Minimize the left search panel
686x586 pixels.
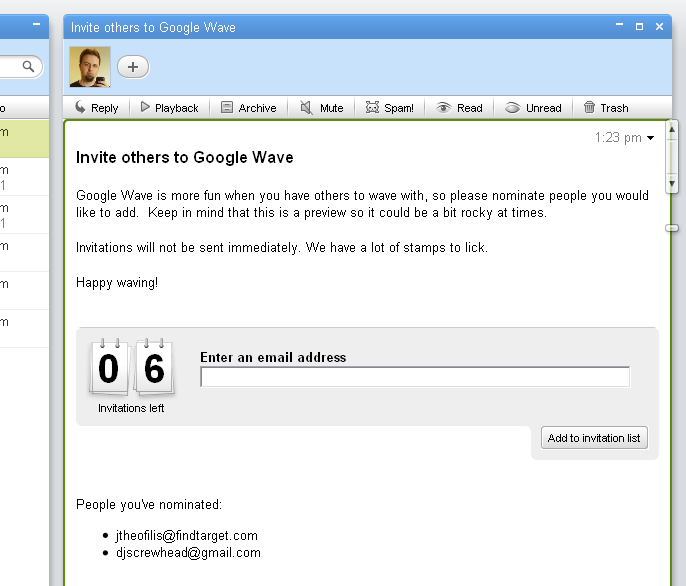tap(36, 24)
